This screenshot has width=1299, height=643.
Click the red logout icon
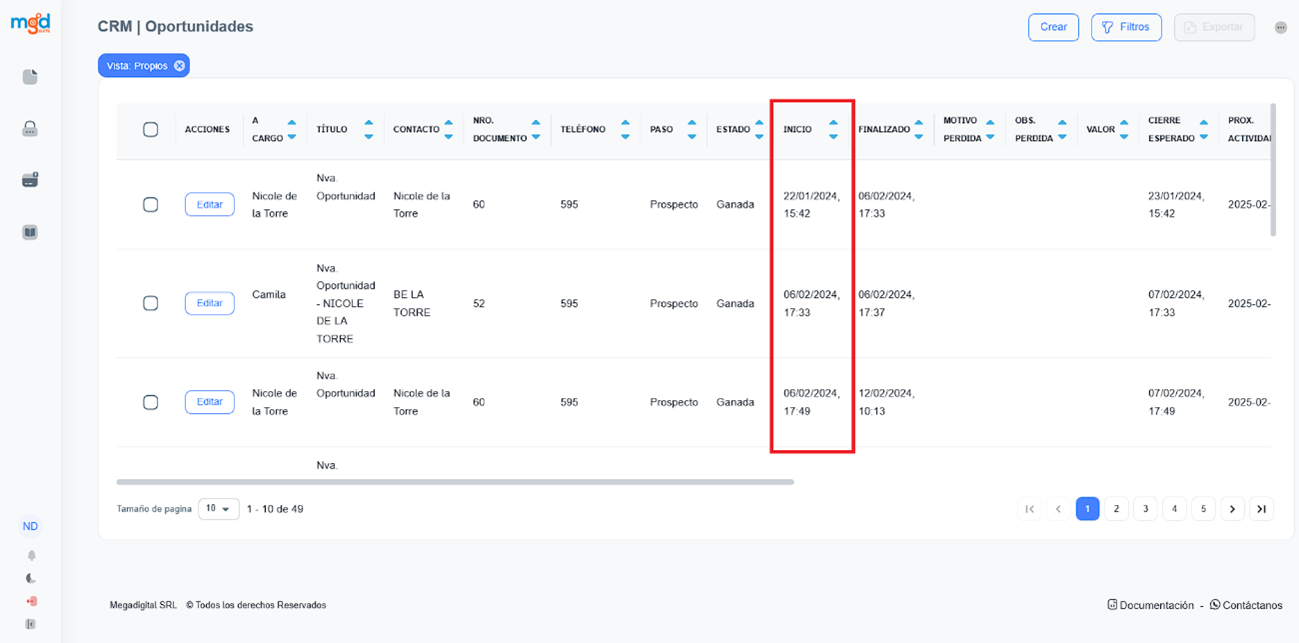pos(31,601)
